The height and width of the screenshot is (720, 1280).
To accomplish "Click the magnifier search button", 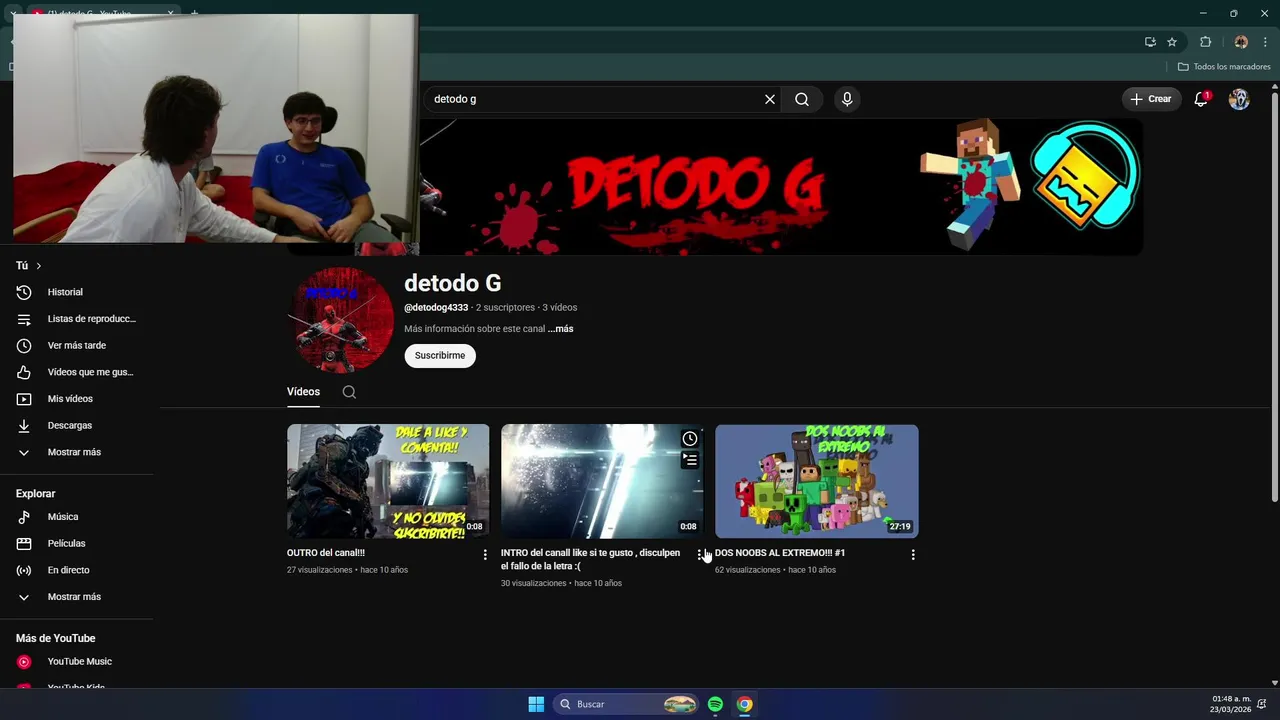I will 802,99.
